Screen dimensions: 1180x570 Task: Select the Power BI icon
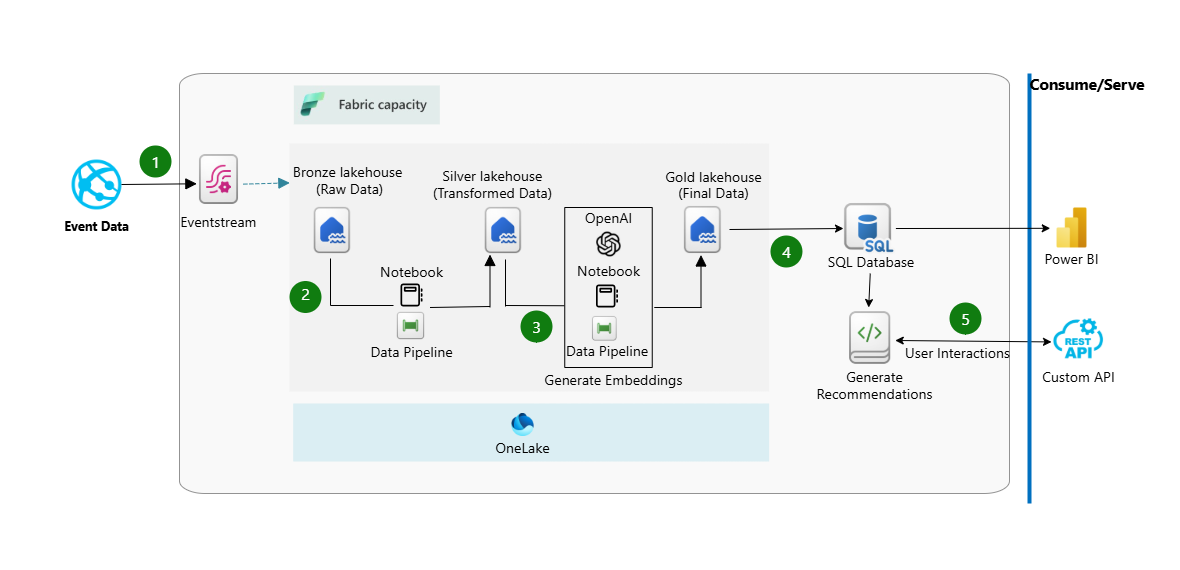[x=1072, y=227]
